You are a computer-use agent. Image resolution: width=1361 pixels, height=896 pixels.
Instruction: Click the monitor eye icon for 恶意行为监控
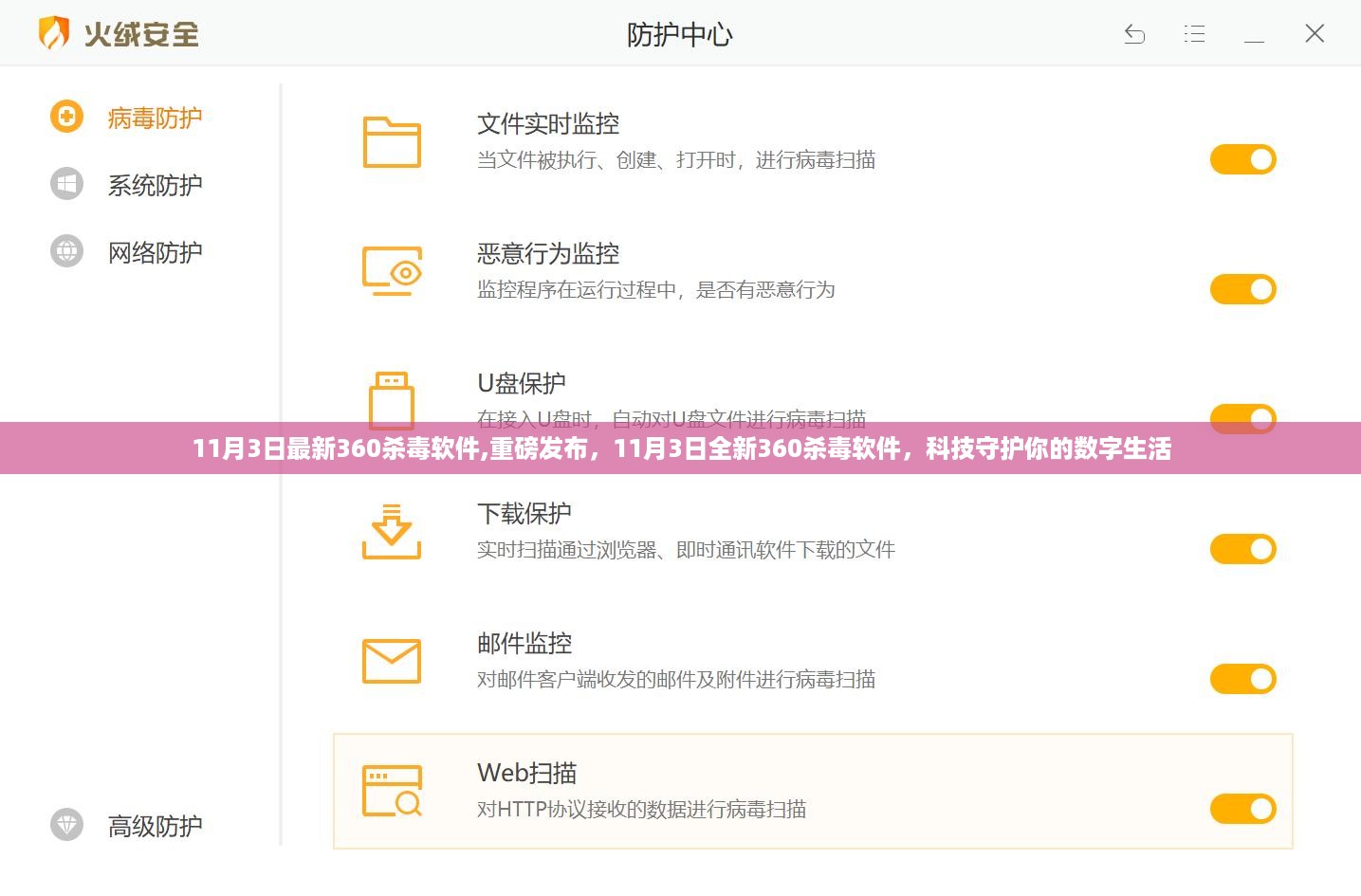[392, 271]
